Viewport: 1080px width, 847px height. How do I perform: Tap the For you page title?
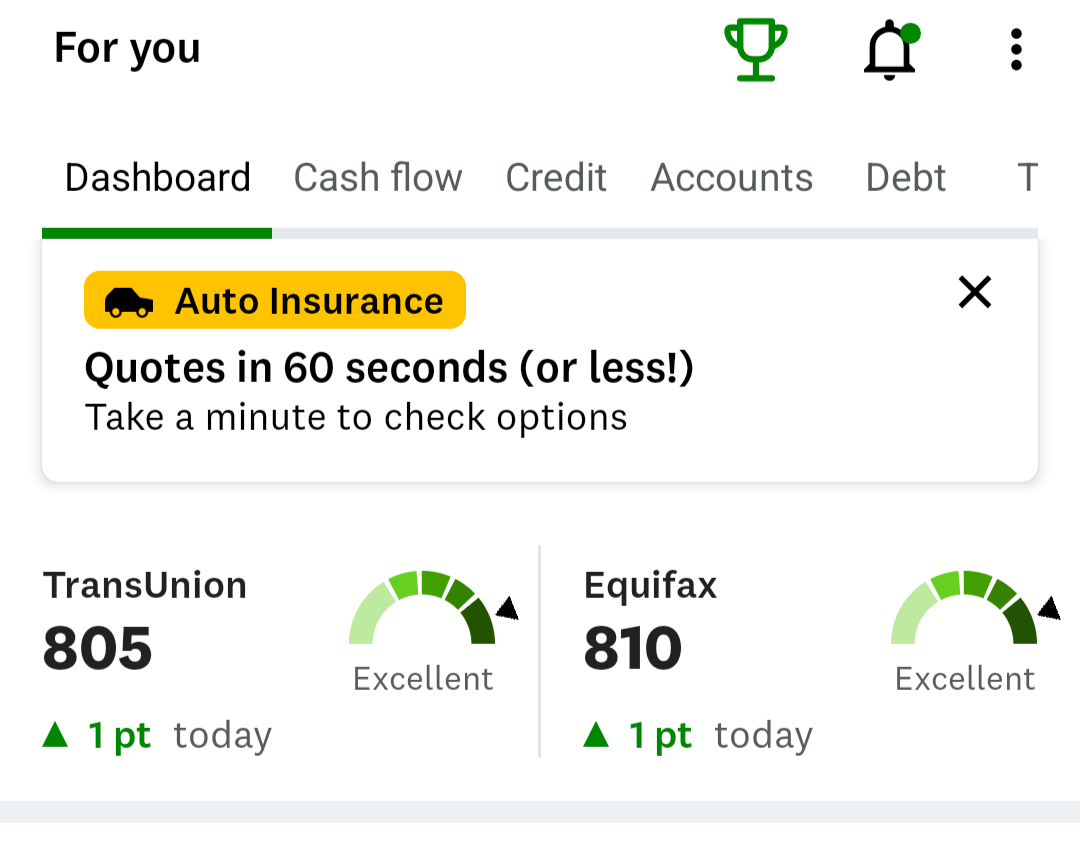127,49
